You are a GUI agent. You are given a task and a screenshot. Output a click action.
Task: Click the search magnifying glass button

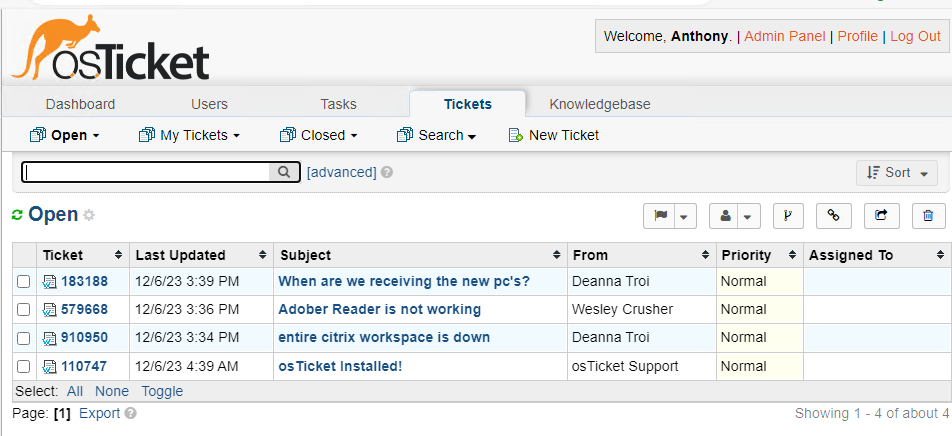pos(285,172)
